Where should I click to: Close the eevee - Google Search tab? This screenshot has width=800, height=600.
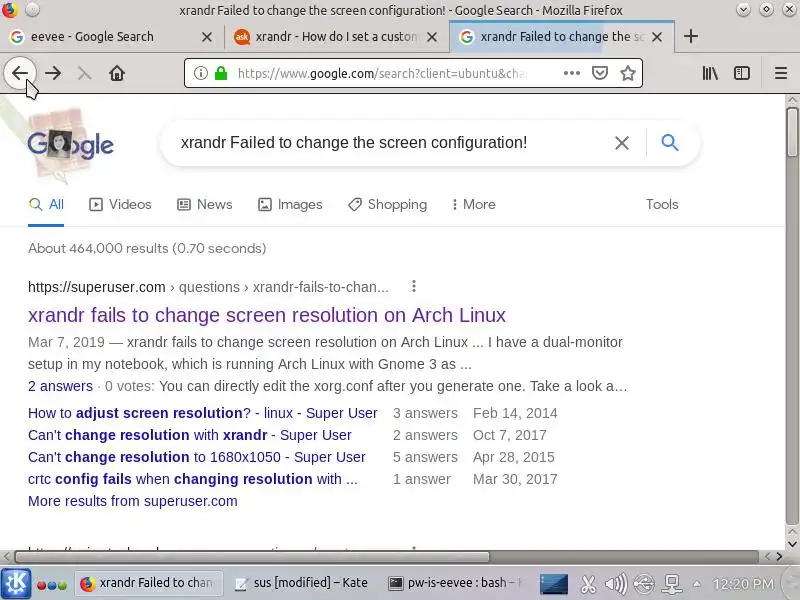click(x=207, y=37)
